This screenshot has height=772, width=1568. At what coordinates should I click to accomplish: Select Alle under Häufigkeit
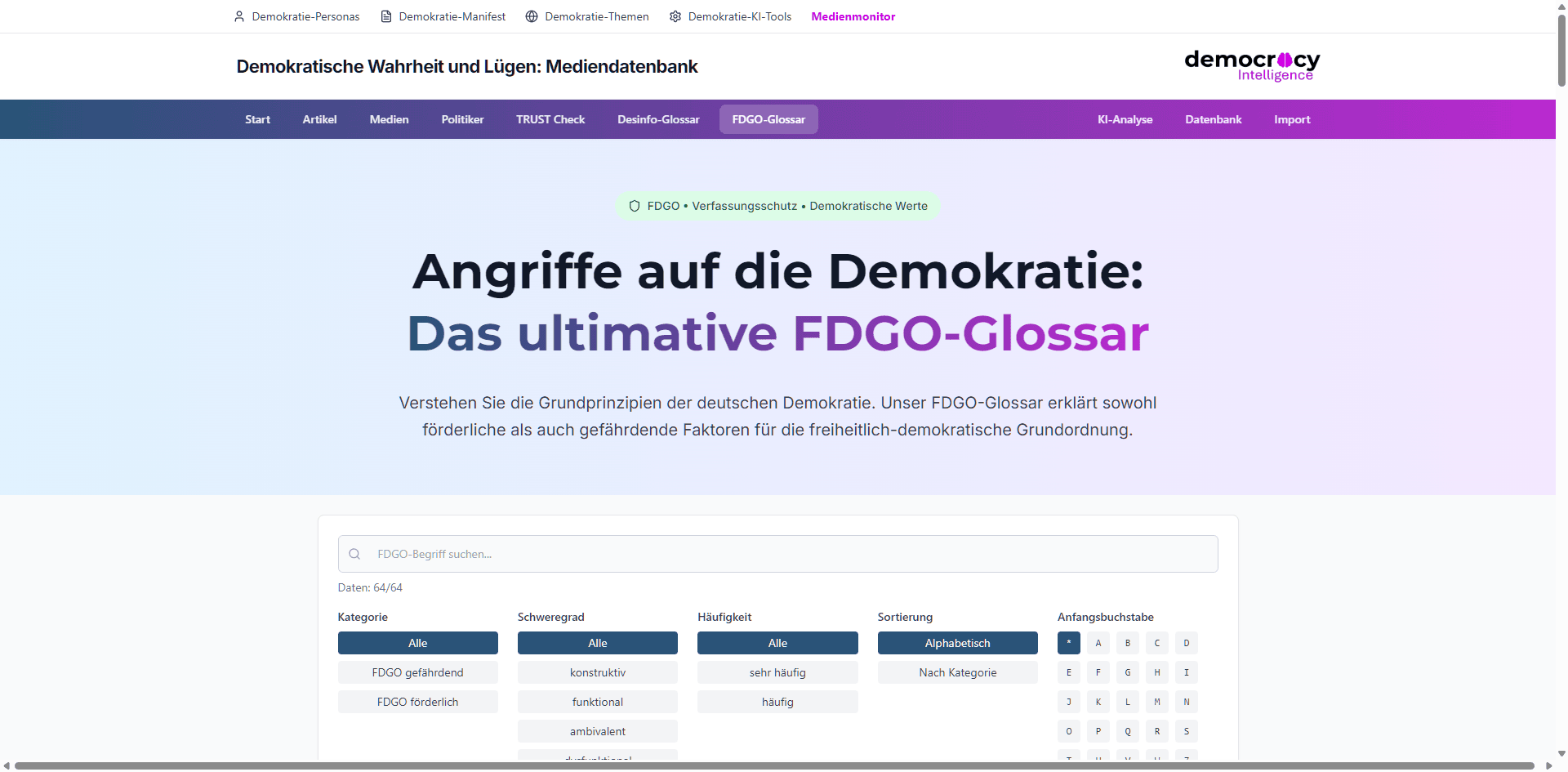pyautogui.click(x=777, y=643)
